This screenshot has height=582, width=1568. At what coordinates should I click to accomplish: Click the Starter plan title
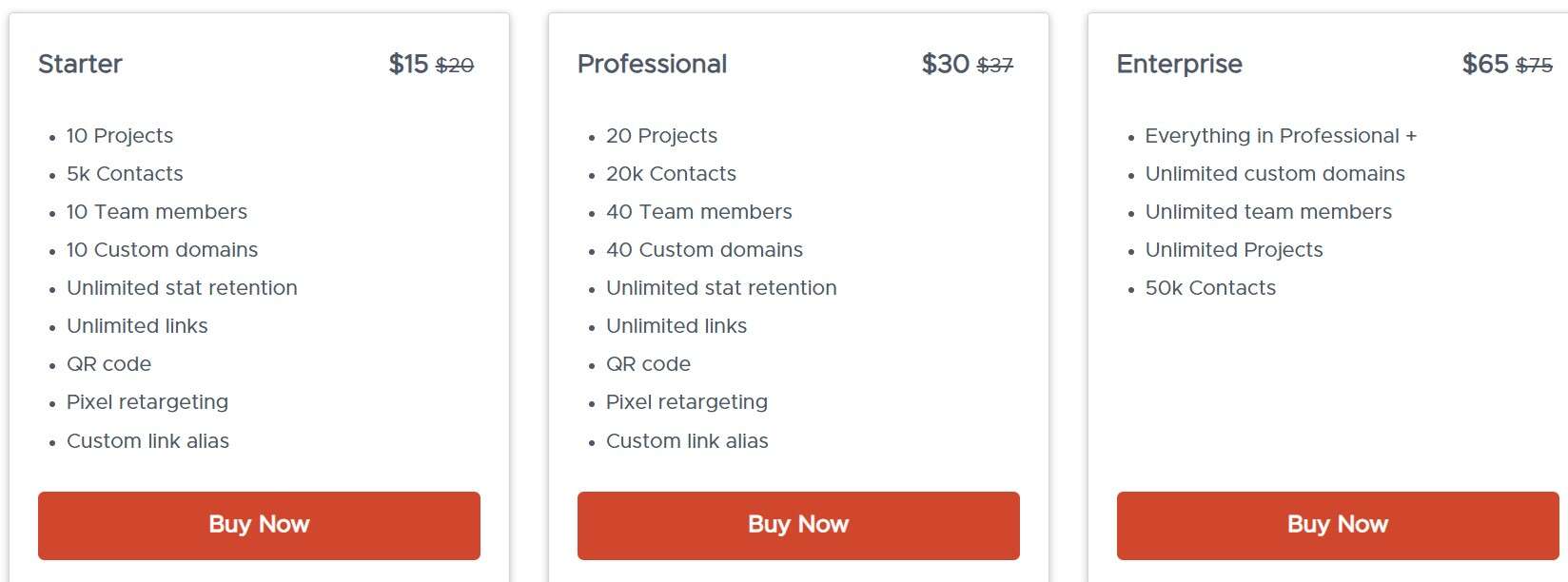[x=80, y=64]
